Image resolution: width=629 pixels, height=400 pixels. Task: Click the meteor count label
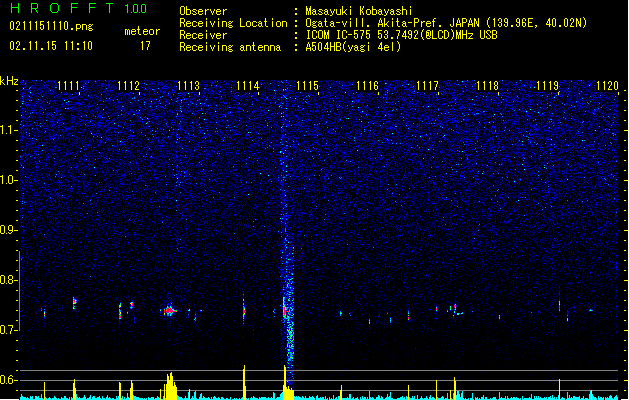tap(142, 31)
